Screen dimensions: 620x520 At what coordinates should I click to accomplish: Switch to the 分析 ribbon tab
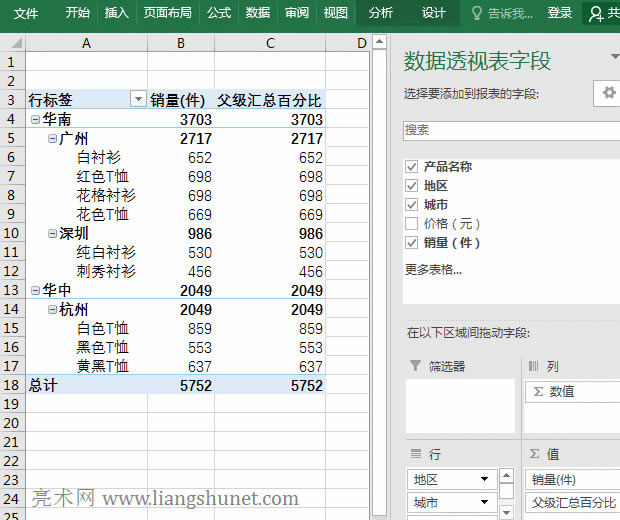380,13
